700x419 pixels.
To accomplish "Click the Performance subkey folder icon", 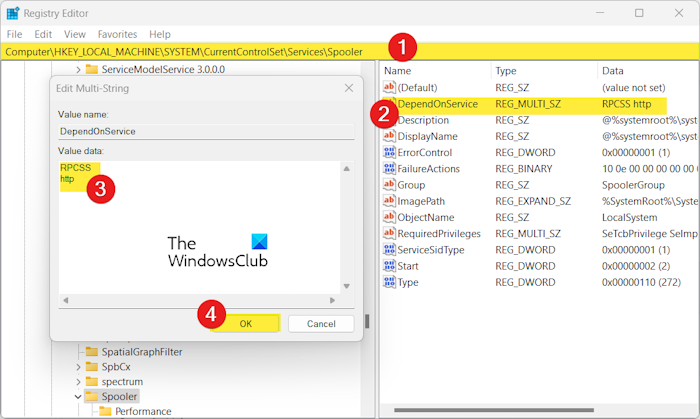I will [x=105, y=411].
